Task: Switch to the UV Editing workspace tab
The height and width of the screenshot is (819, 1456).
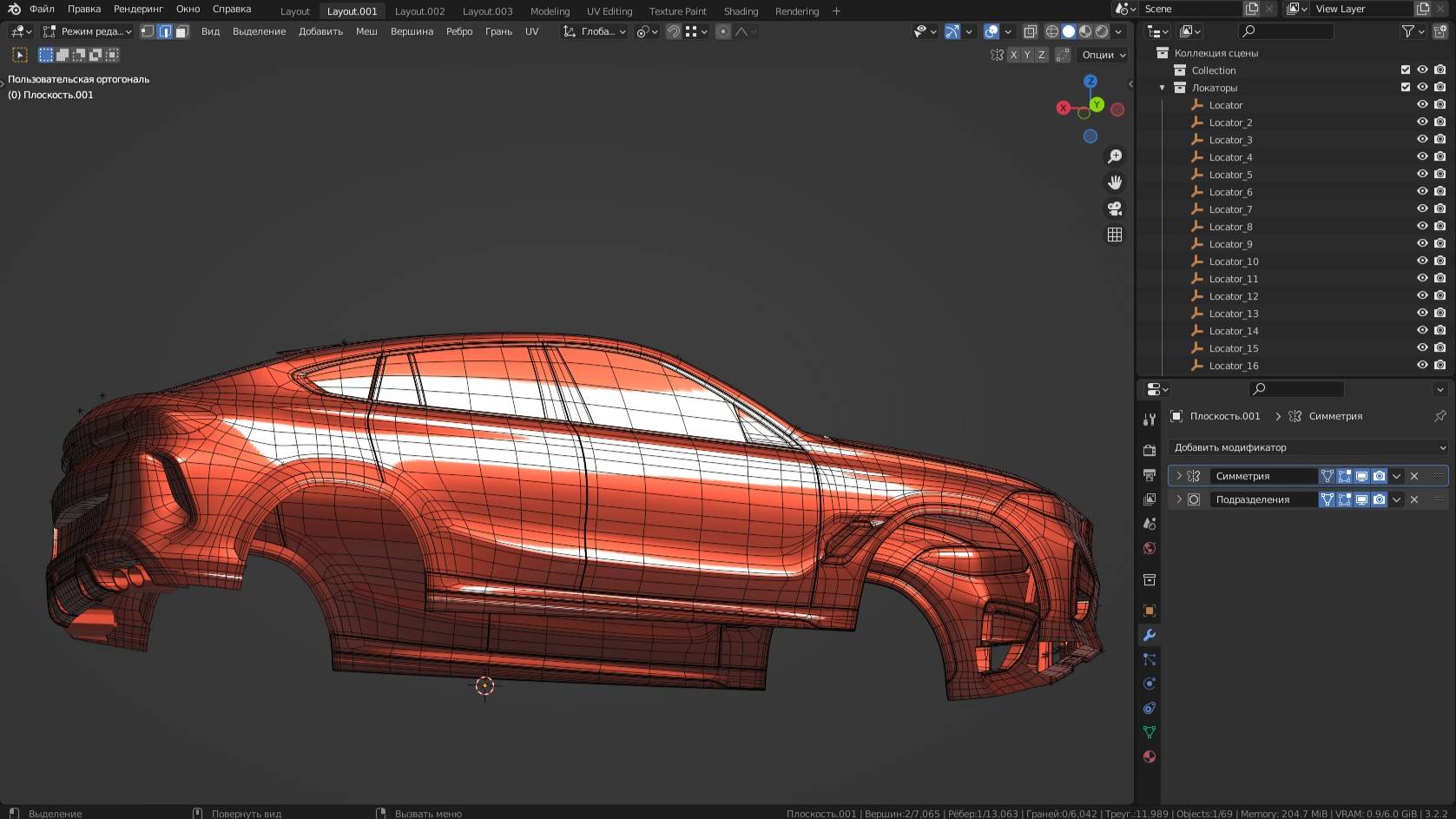Action: point(609,11)
